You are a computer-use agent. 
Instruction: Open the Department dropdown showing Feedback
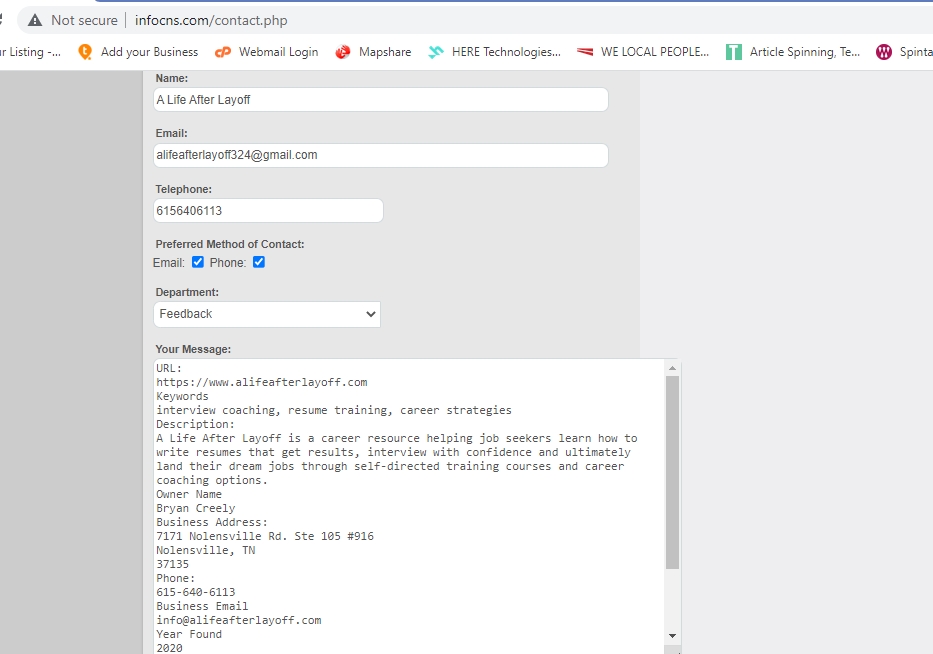click(x=267, y=314)
